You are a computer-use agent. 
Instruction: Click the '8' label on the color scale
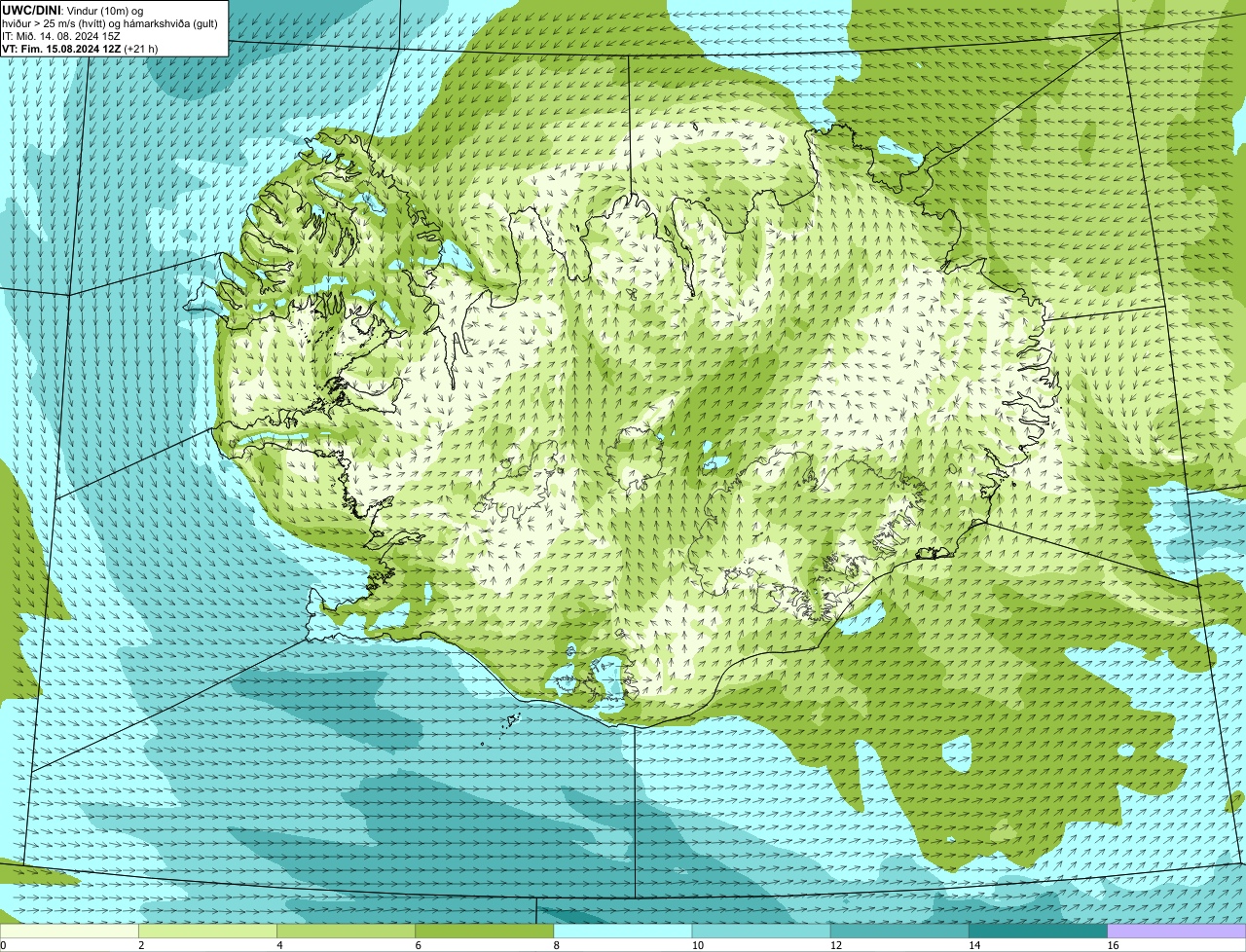tap(557, 945)
